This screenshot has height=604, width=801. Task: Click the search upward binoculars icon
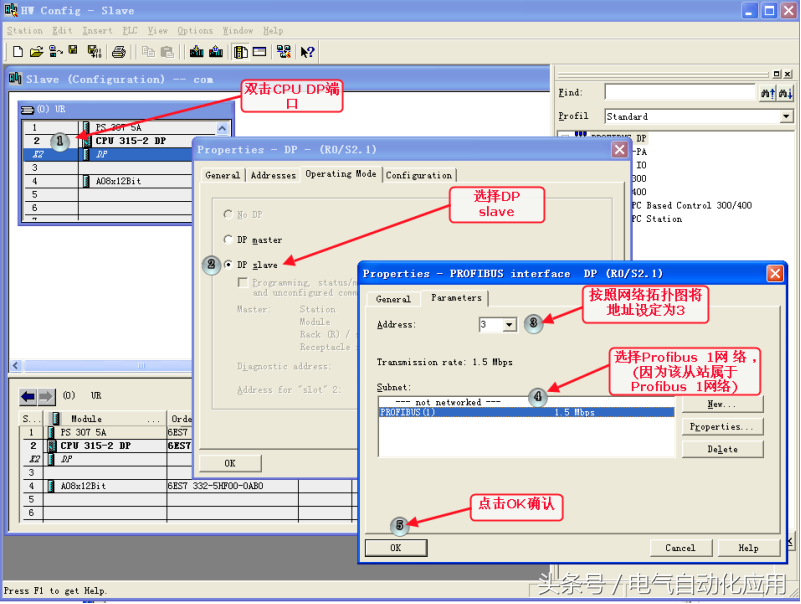pos(768,93)
